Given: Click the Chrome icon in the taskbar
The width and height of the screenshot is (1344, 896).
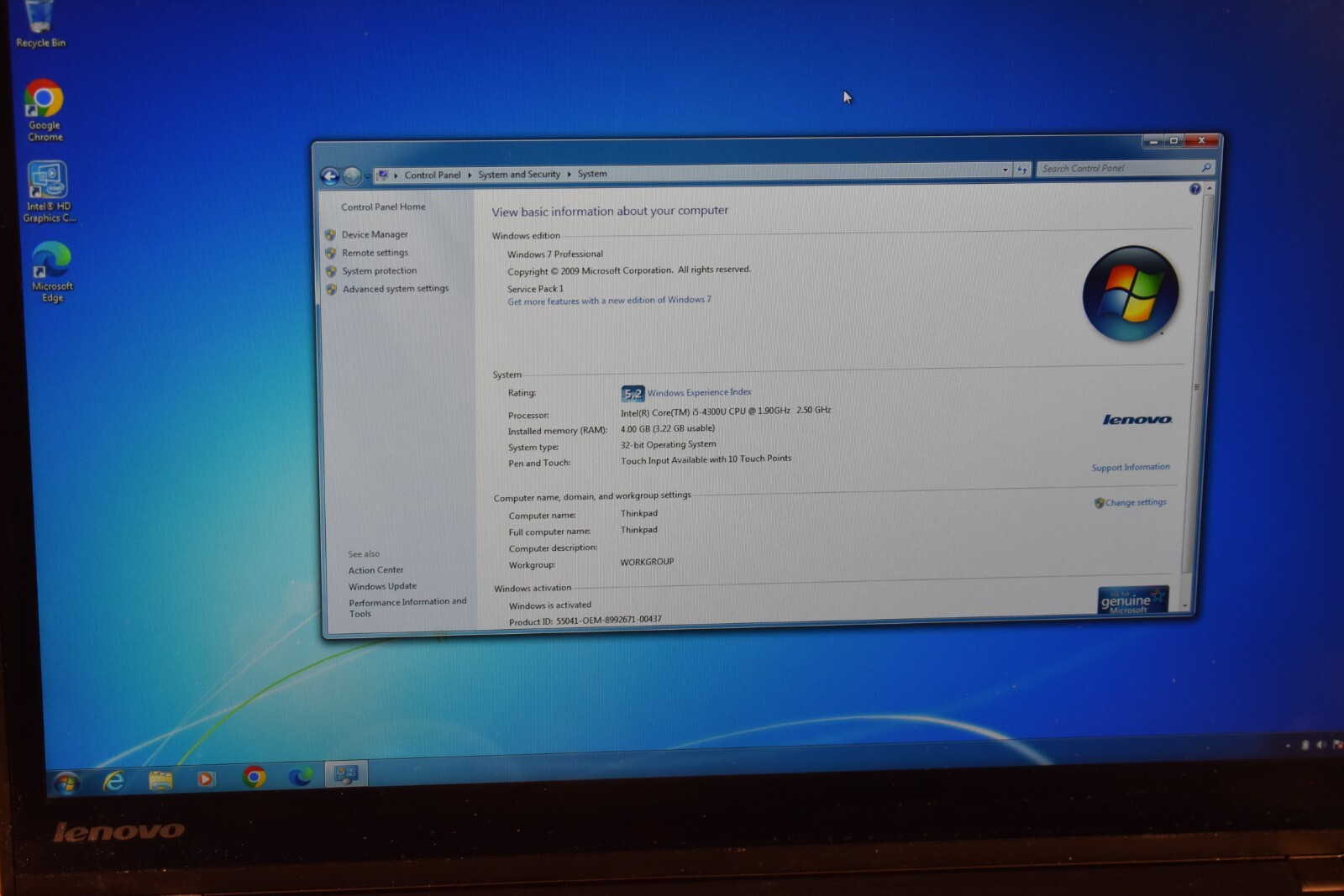Looking at the screenshot, I should point(254,778).
